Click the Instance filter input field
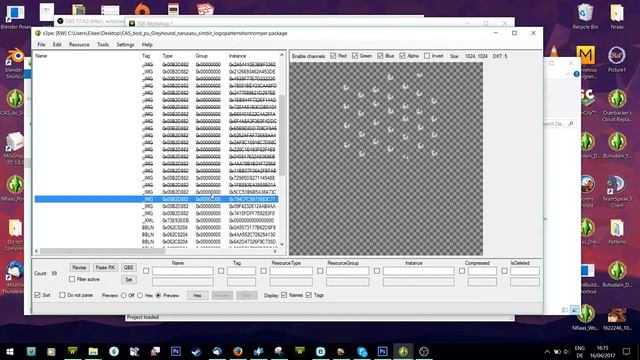 click(x=418, y=271)
